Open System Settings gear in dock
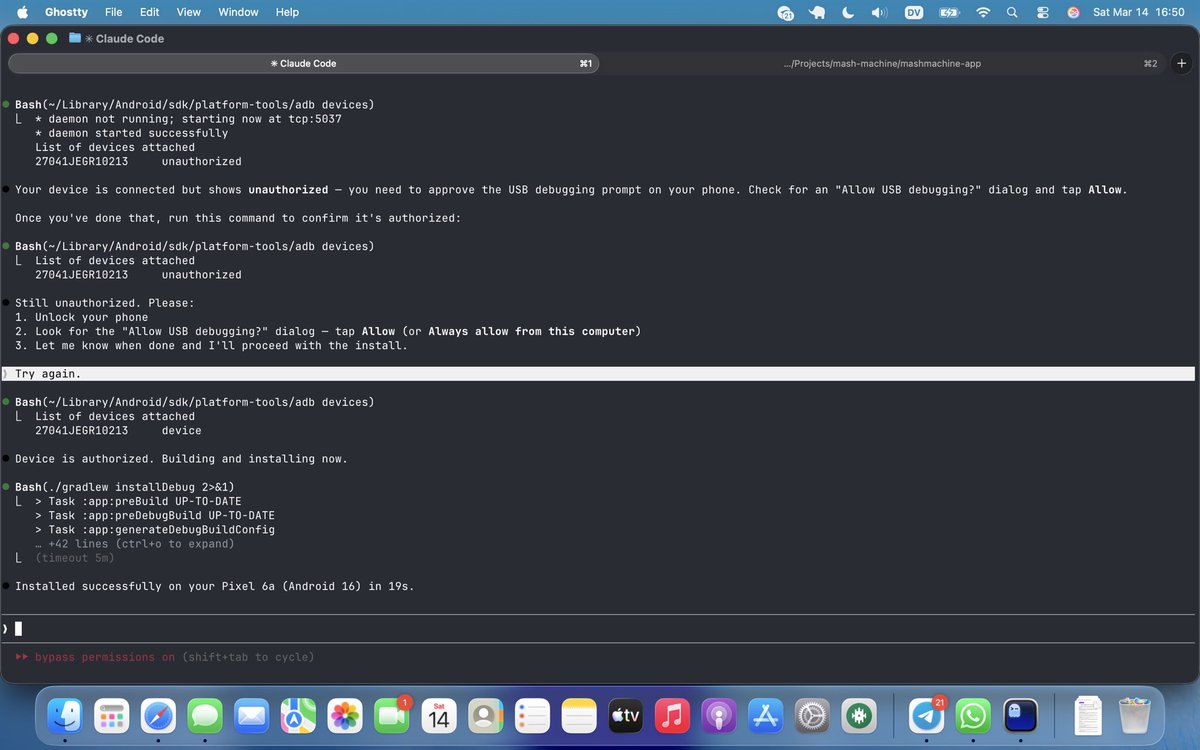This screenshot has height=750, width=1200. point(813,715)
